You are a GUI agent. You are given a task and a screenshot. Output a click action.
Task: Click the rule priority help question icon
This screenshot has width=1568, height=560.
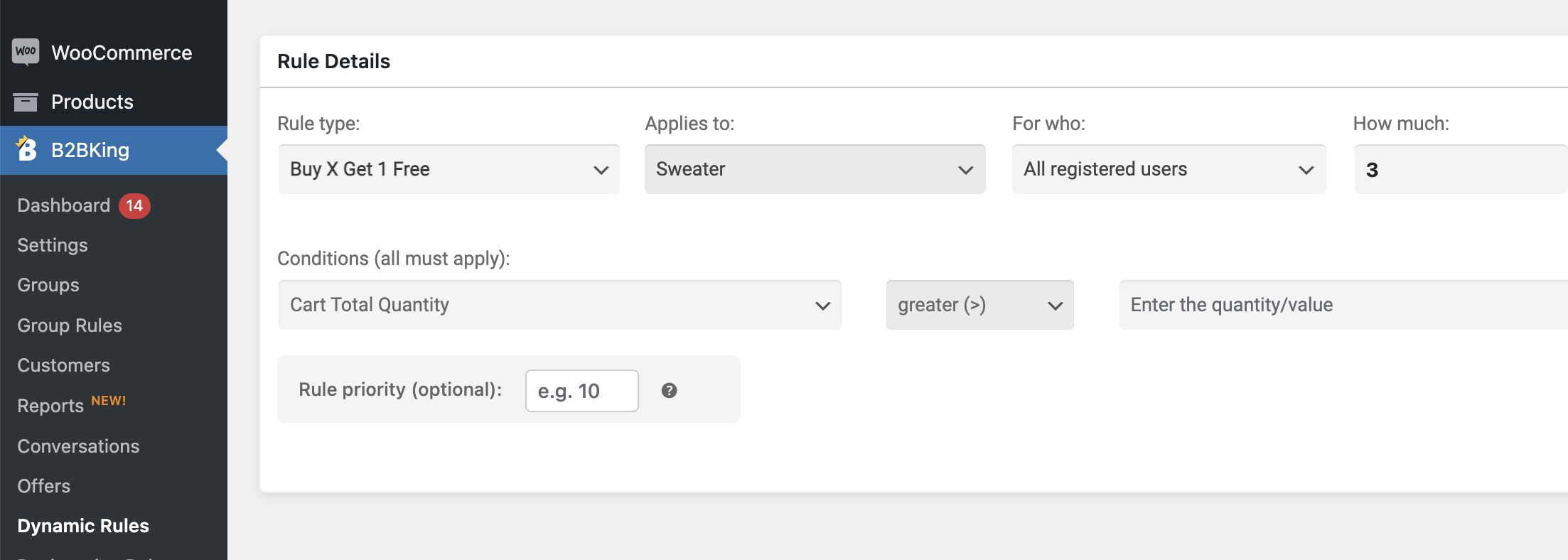point(669,390)
